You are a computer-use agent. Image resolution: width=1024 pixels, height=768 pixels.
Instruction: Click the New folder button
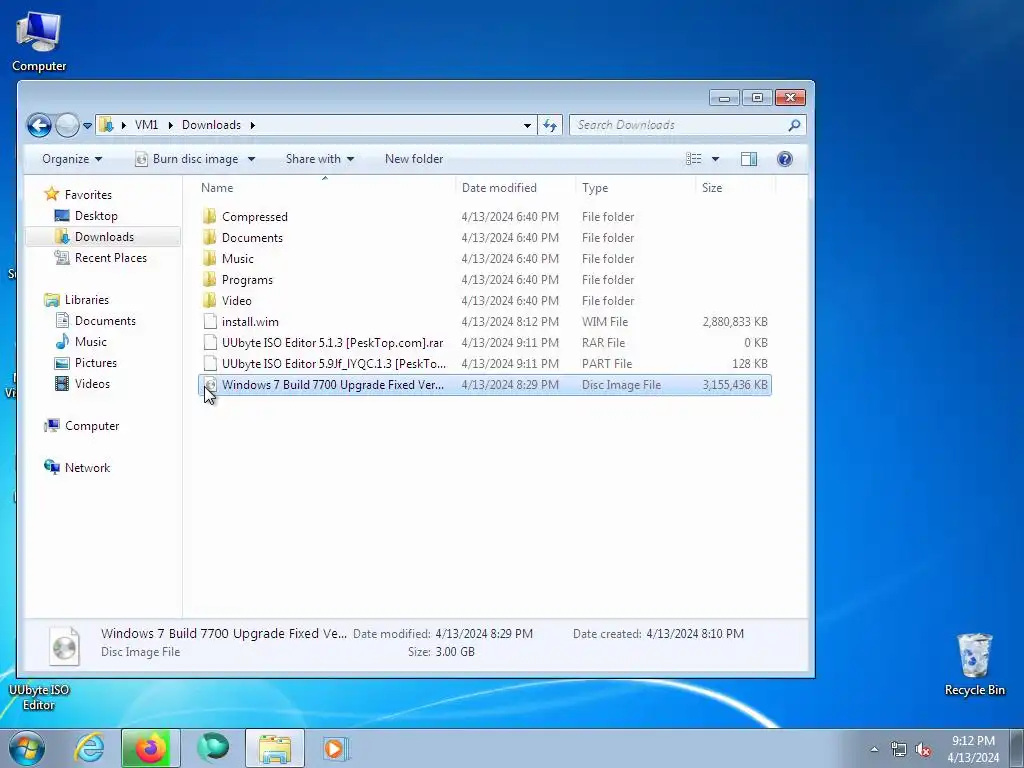tap(414, 159)
